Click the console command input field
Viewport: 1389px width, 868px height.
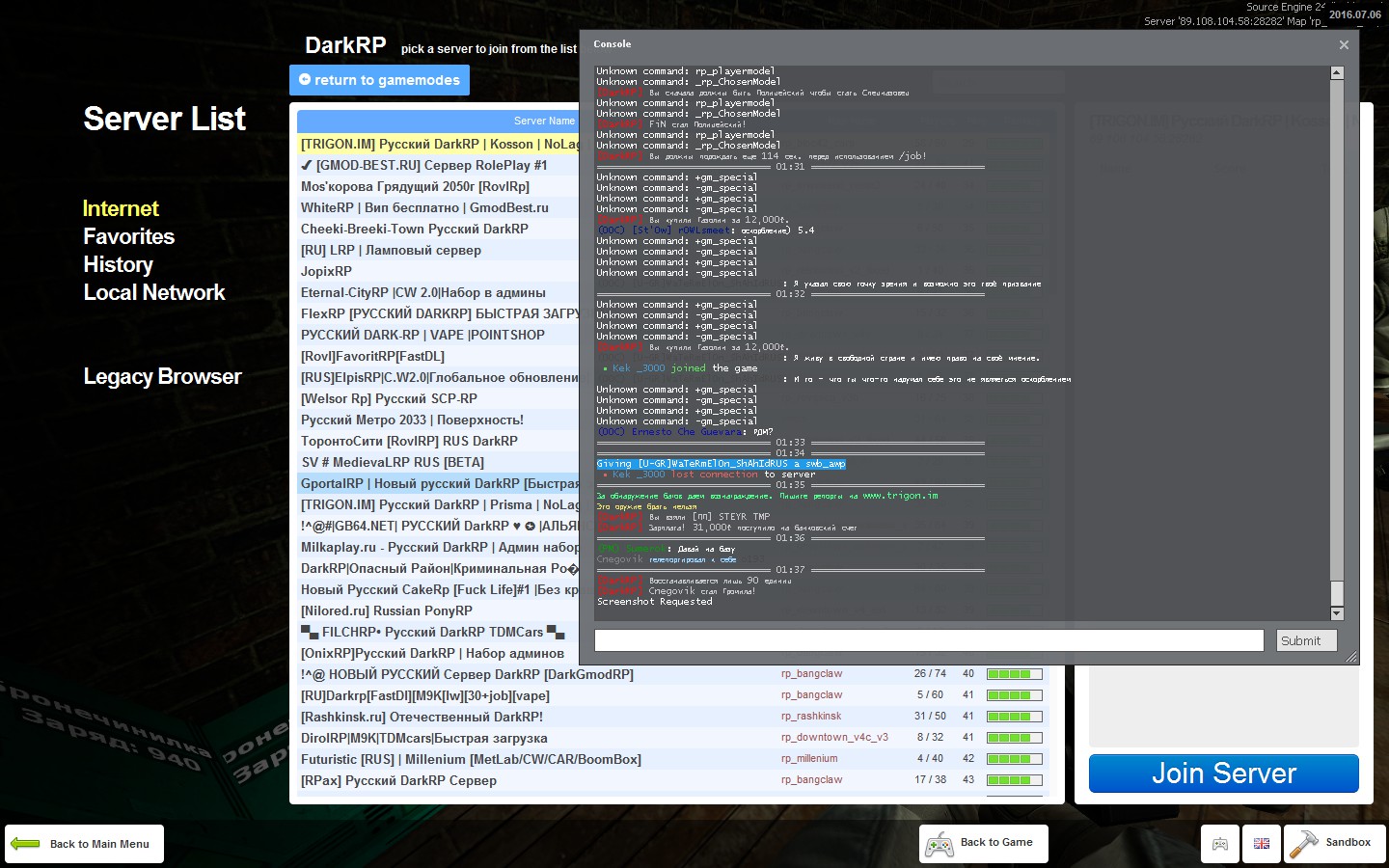coord(929,640)
